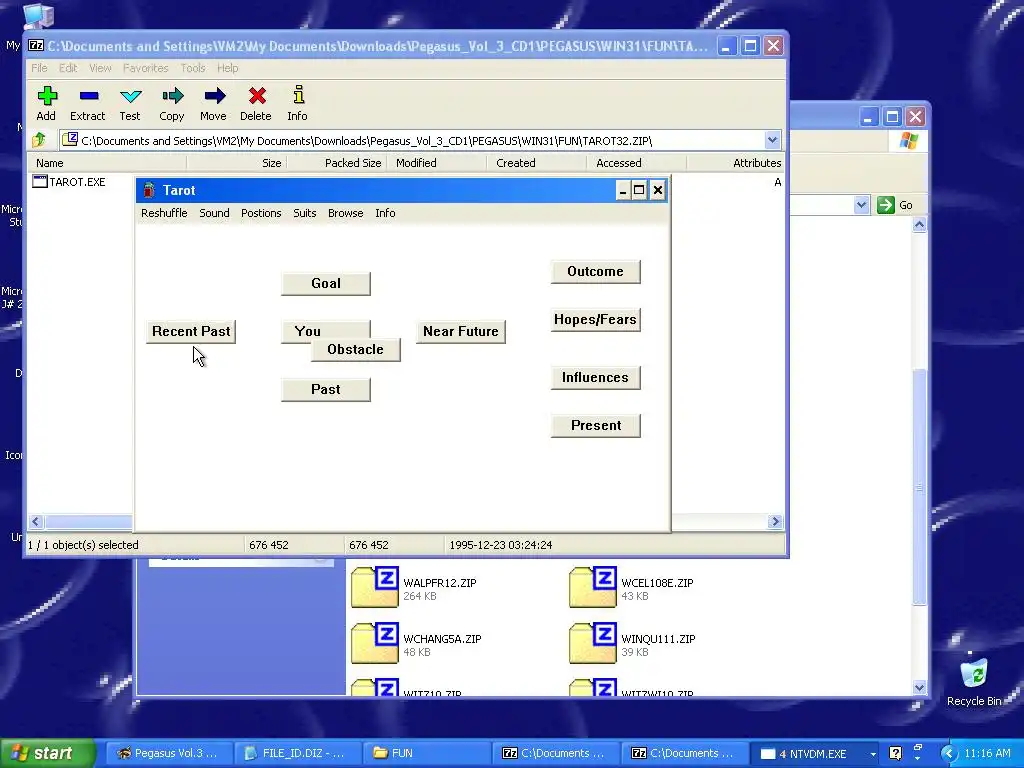Click the 7-Zip horizontal scroll right arrow
The width and height of the screenshot is (1024, 768).
(775, 521)
